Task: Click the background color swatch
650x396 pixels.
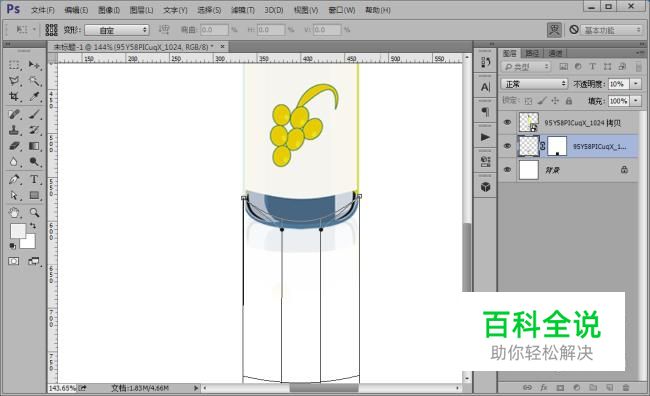Action: click(x=30, y=243)
